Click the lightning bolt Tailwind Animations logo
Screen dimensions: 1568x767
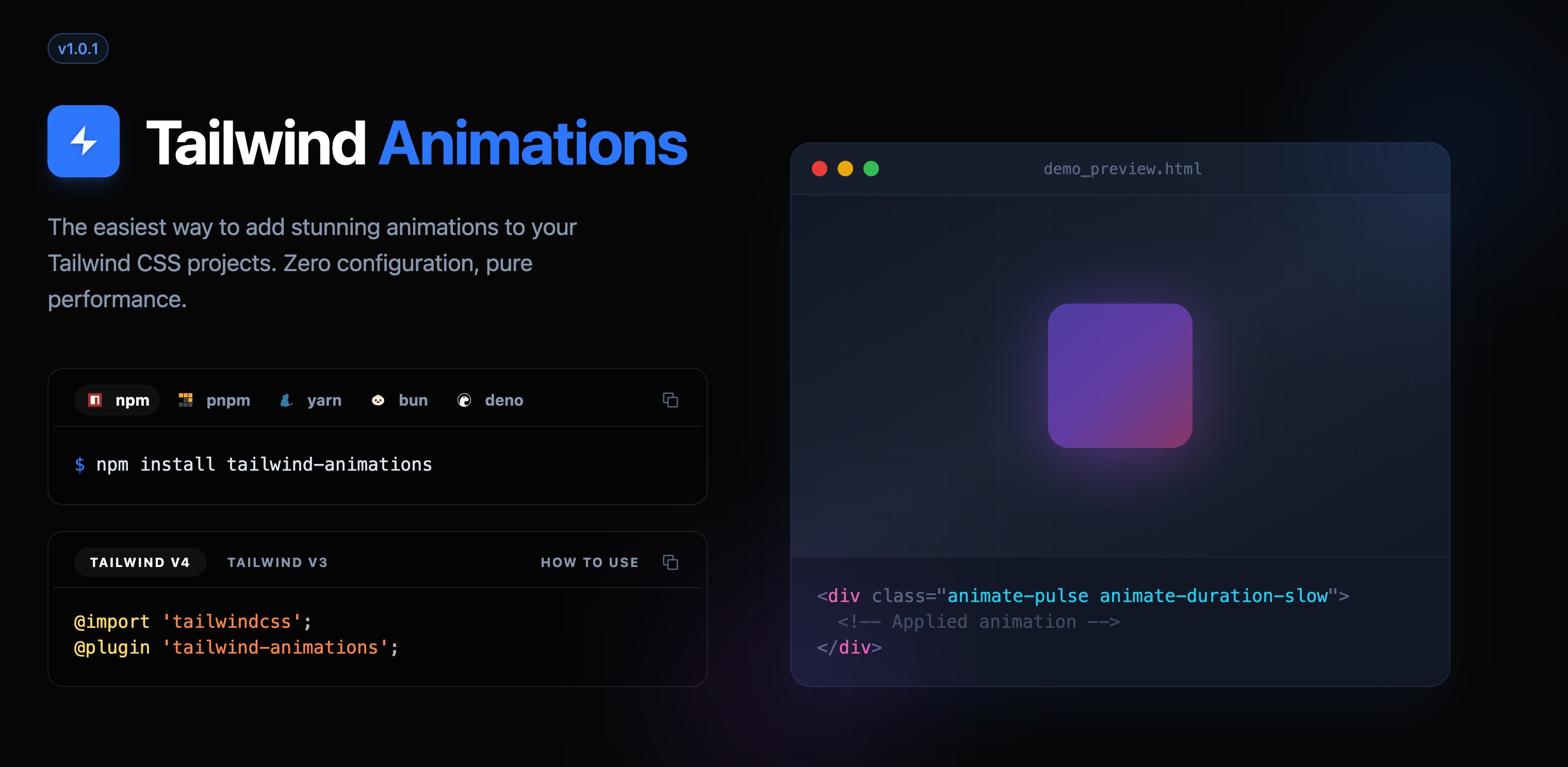[x=84, y=141]
